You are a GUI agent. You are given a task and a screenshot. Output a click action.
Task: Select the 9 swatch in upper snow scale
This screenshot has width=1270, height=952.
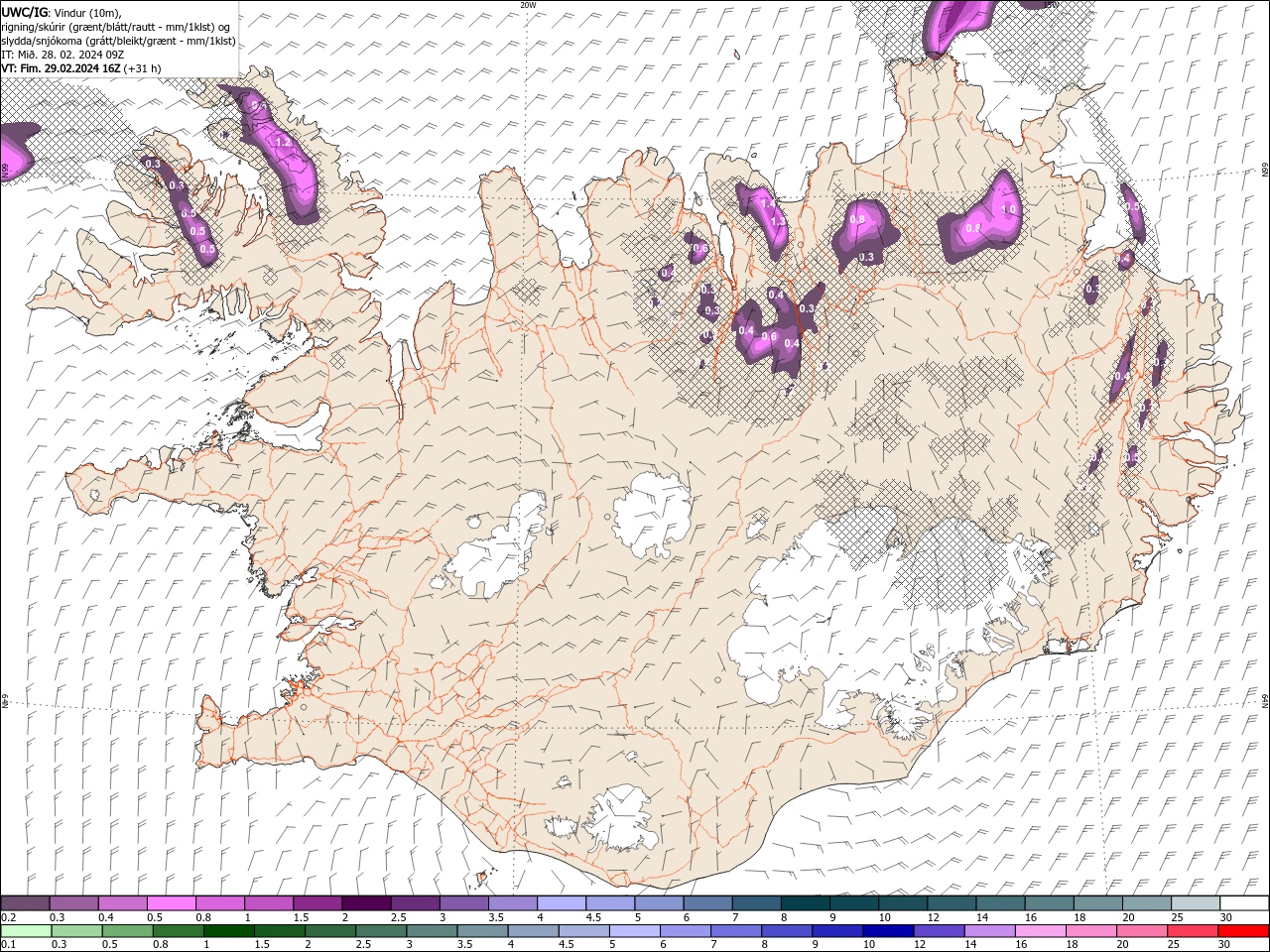pos(853,903)
